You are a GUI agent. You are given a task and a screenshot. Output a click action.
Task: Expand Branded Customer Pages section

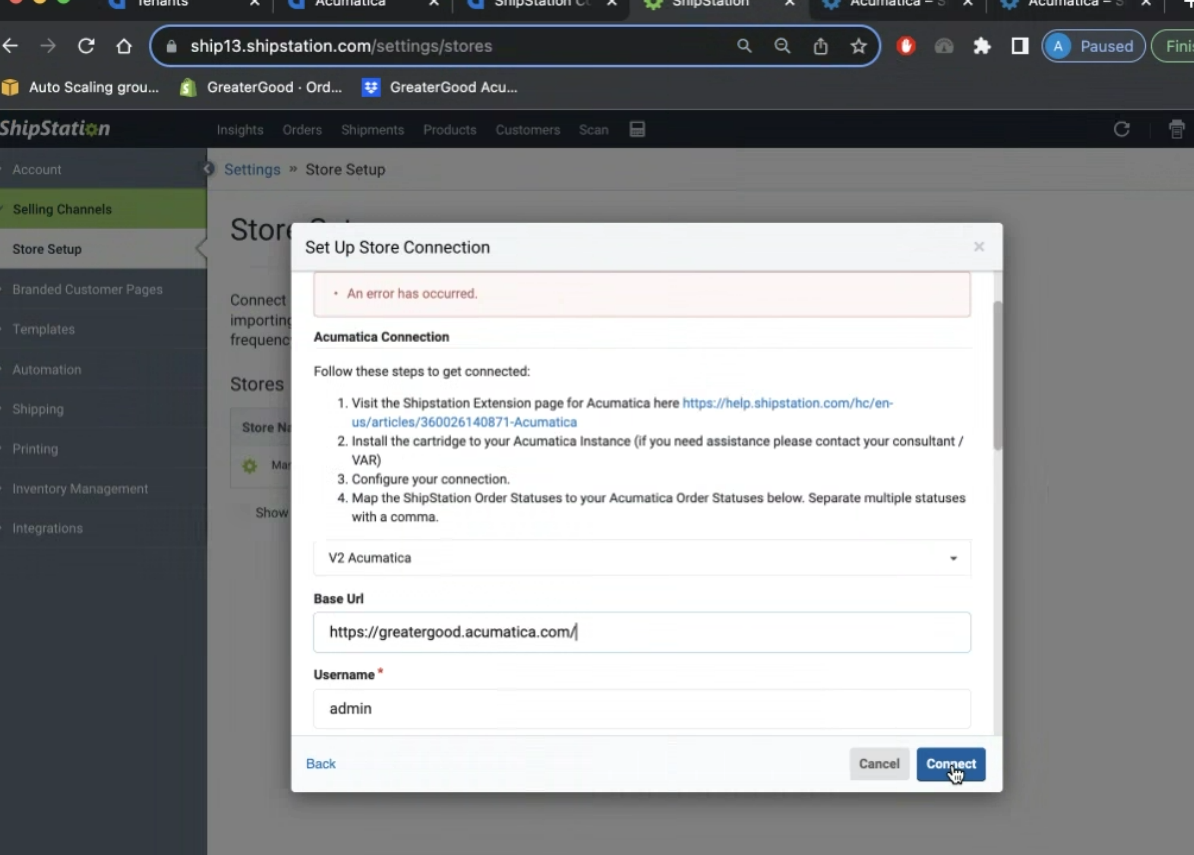[103, 289]
